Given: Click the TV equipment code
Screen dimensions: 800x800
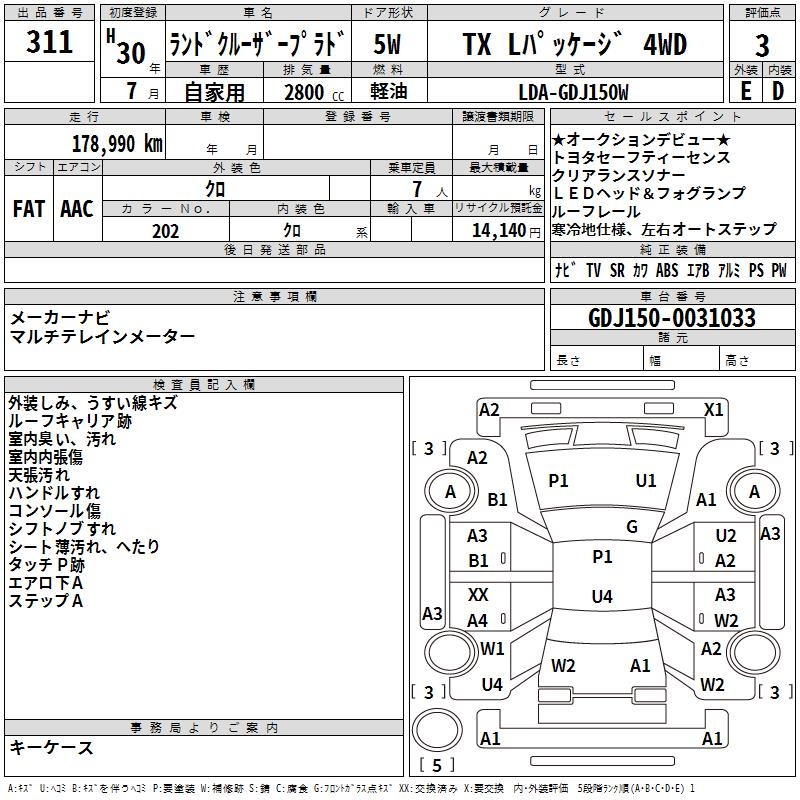Looking at the screenshot, I should point(593,270).
